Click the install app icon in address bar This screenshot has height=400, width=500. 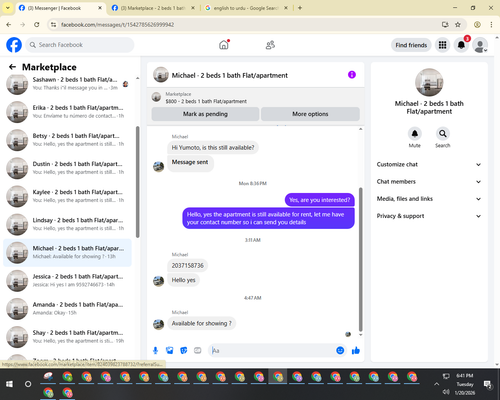pyautogui.click(x=445, y=24)
